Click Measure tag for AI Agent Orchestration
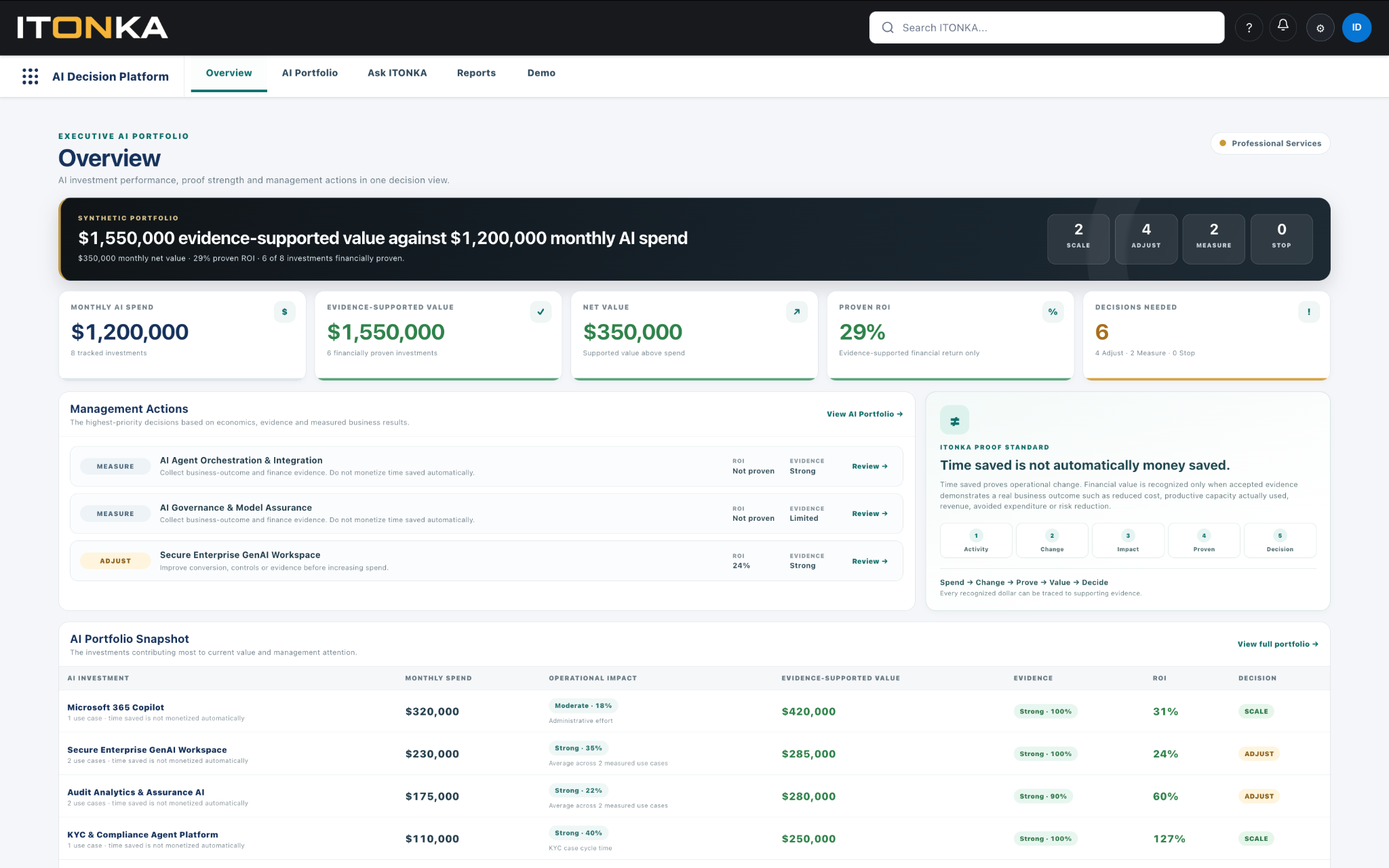The width and height of the screenshot is (1389, 868). [115, 467]
